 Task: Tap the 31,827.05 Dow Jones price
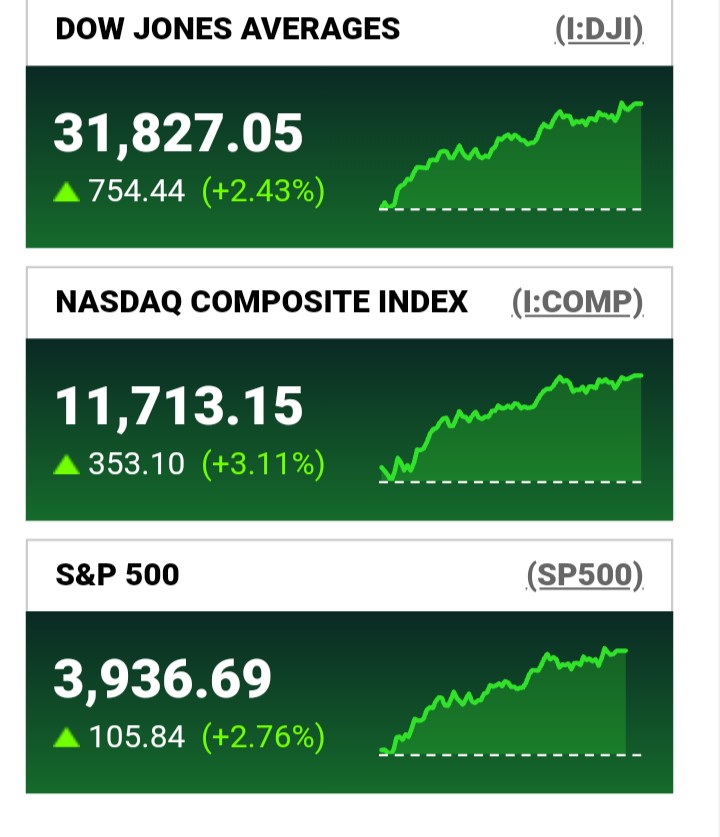[x=177, y=134]
